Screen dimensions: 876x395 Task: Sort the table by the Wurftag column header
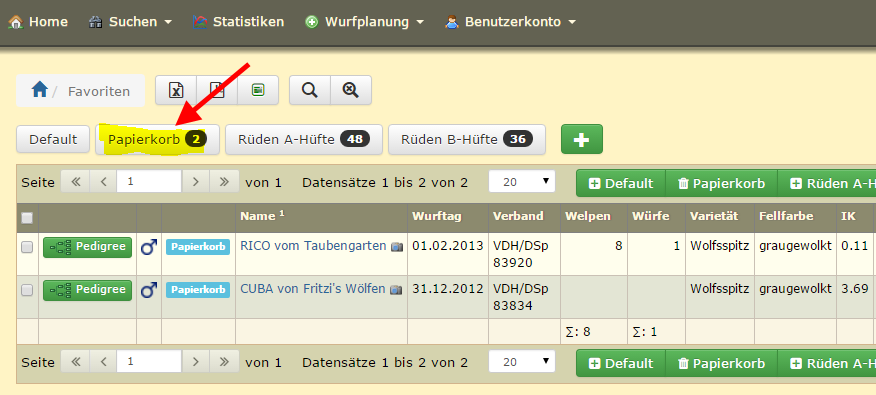click(437, 216)
